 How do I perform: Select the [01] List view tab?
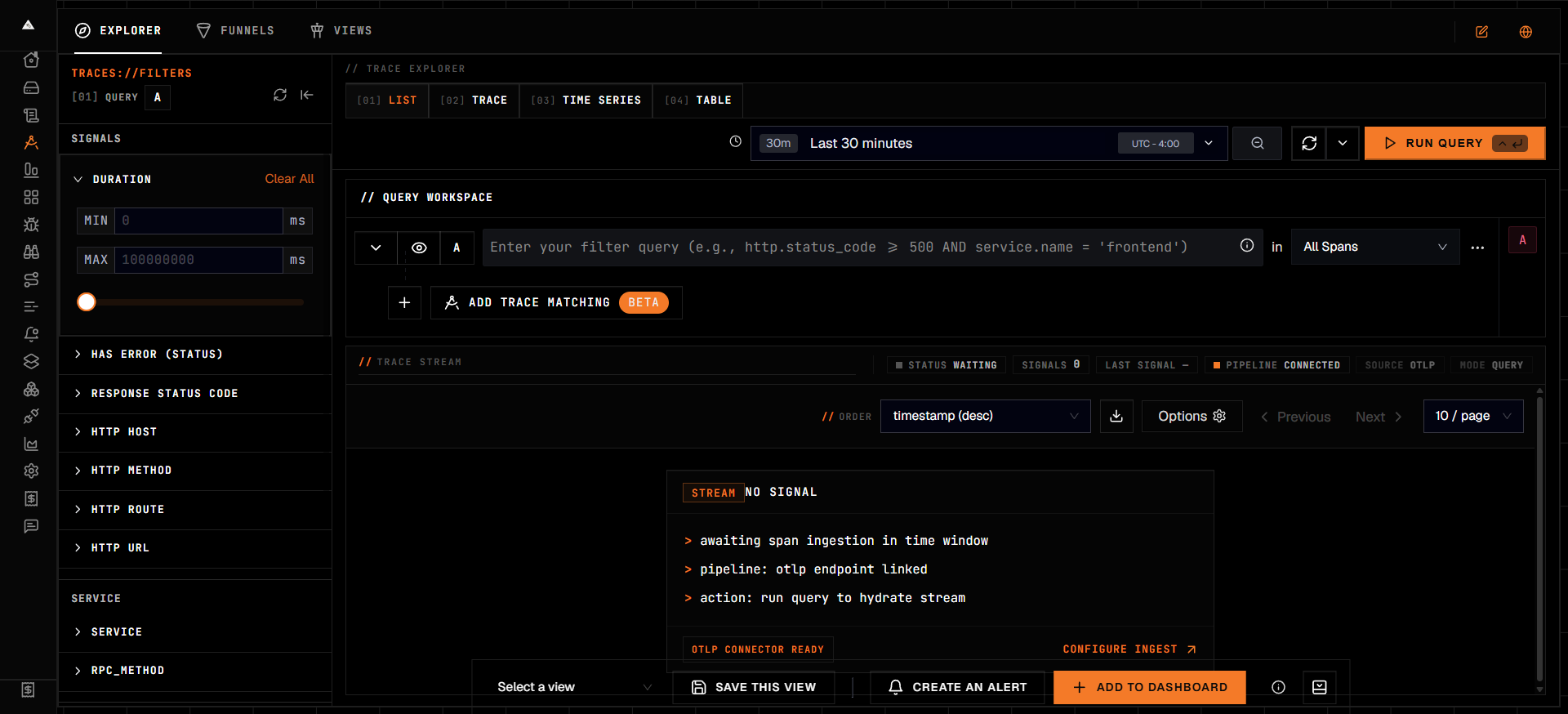(x=387, y=100)
